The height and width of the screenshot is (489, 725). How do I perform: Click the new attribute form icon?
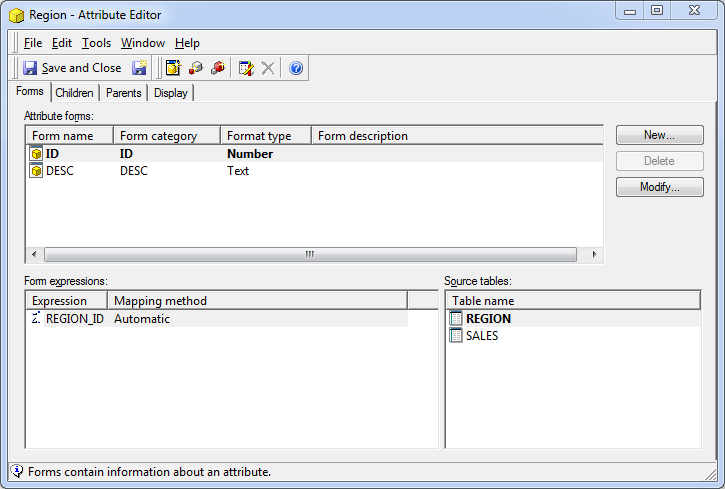173,68
